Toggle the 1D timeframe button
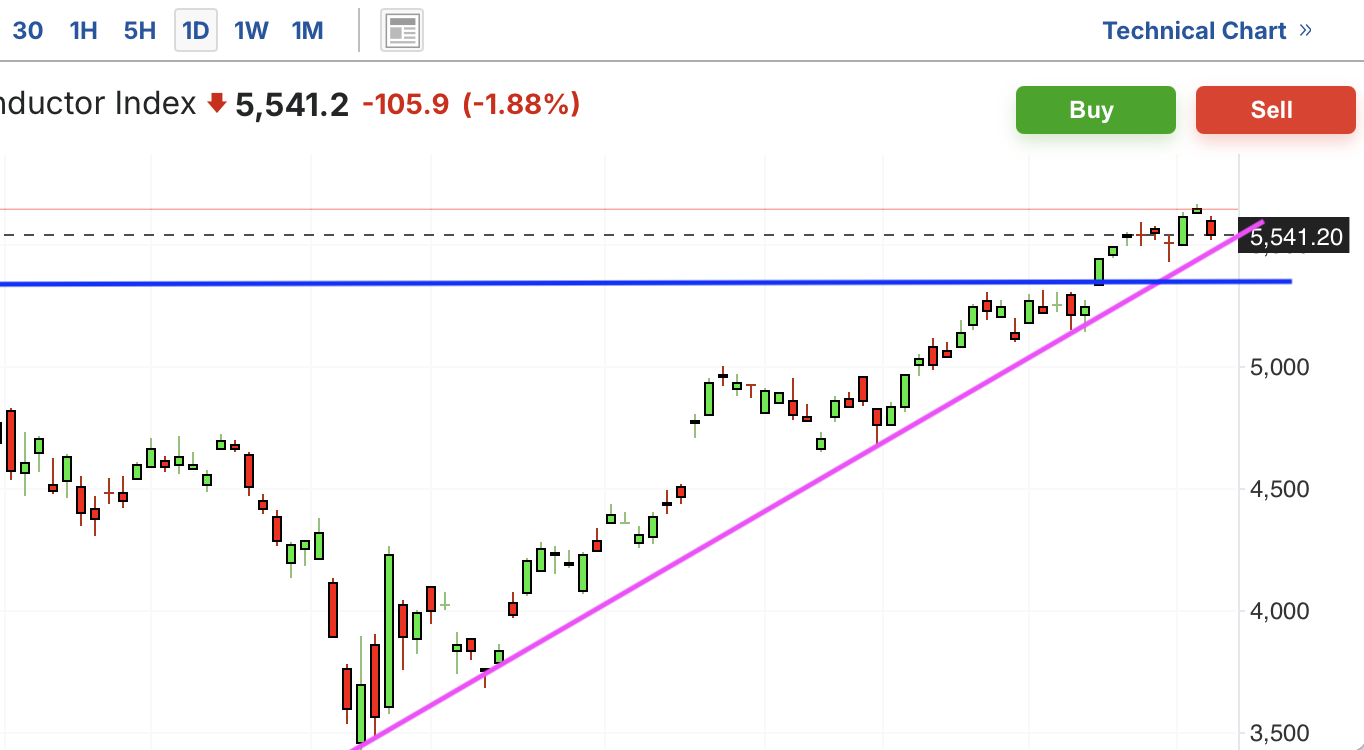 point(196,31)
